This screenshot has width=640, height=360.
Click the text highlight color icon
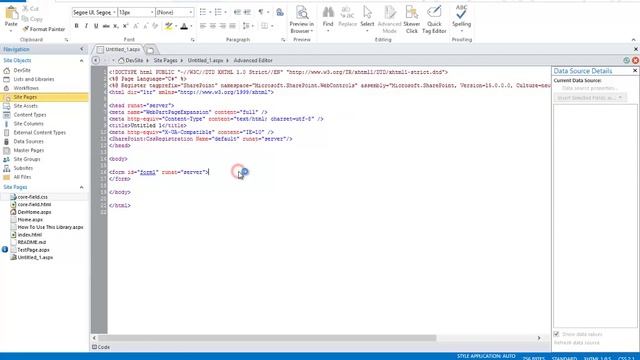coord(168,26)
